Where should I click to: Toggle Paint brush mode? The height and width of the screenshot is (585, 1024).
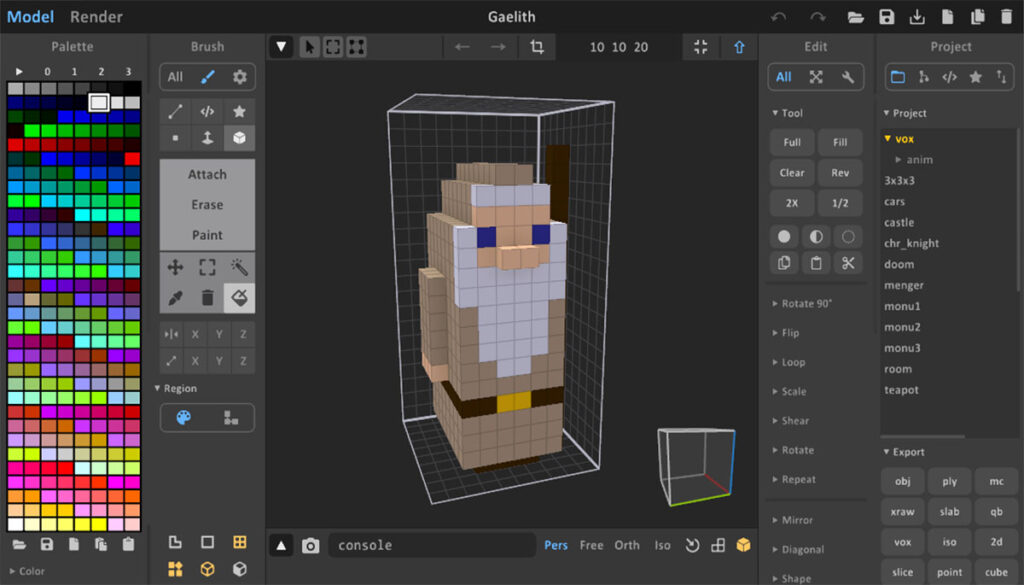(207, 234)
